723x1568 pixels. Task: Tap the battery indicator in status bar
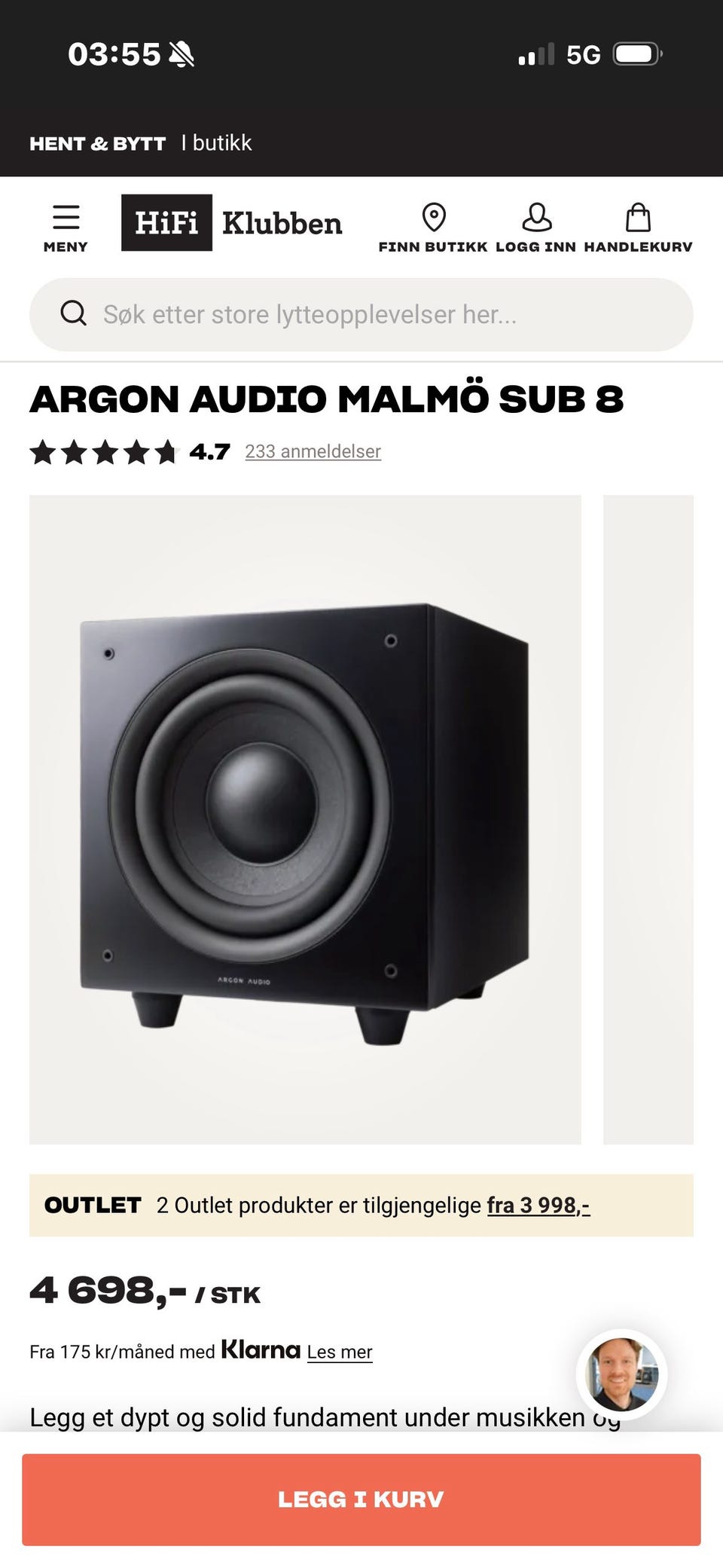[637, 54]
